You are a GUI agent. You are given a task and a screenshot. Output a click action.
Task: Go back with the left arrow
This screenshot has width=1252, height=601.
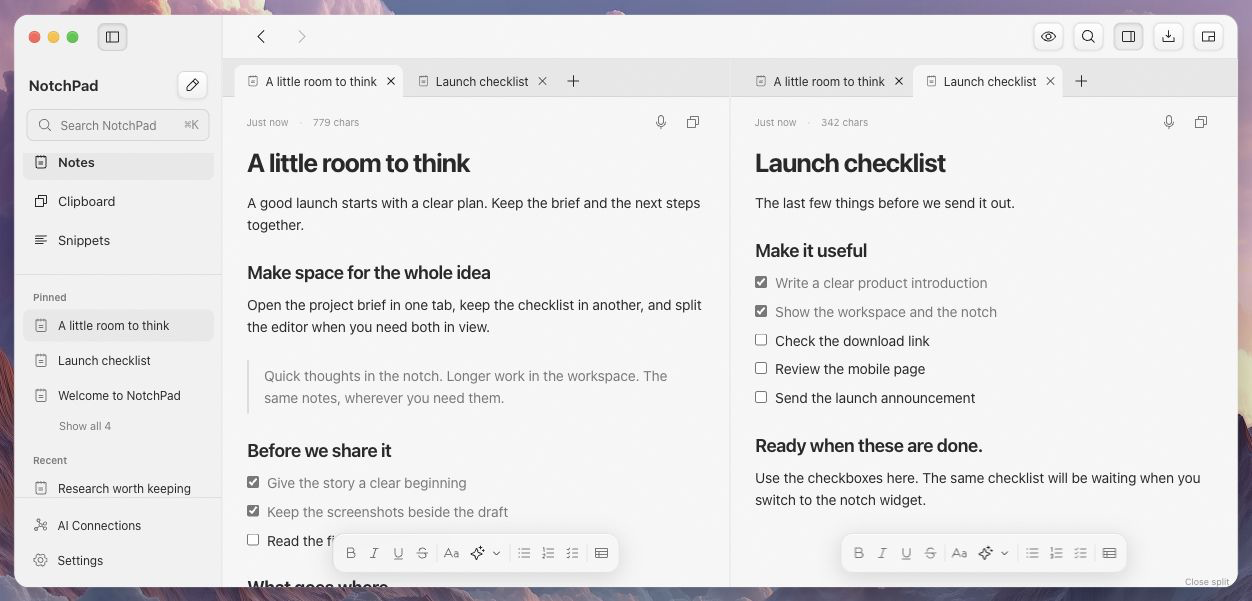pyautogui.click(x=261, y=37)
